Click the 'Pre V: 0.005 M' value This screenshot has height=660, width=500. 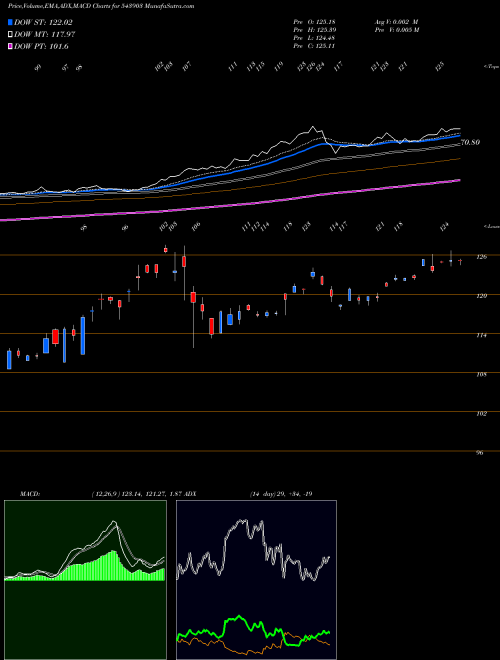(x=397, y=30)
